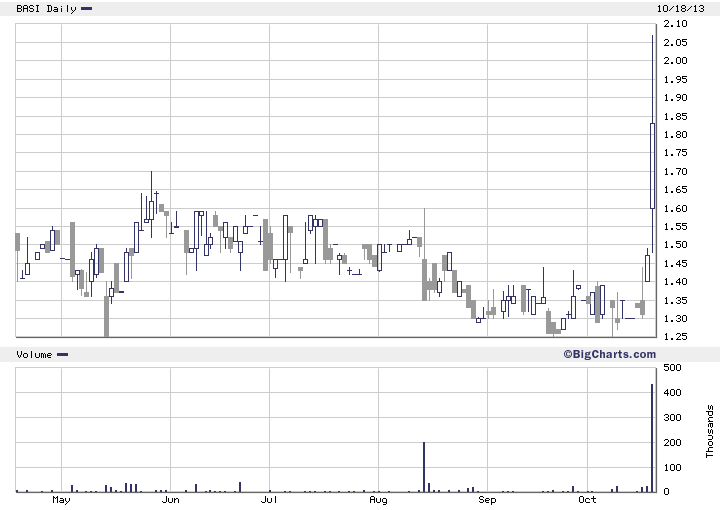Screen dimensions: 720x510
Task: Click the Jul month label
Action: click(x=269, y=499)
